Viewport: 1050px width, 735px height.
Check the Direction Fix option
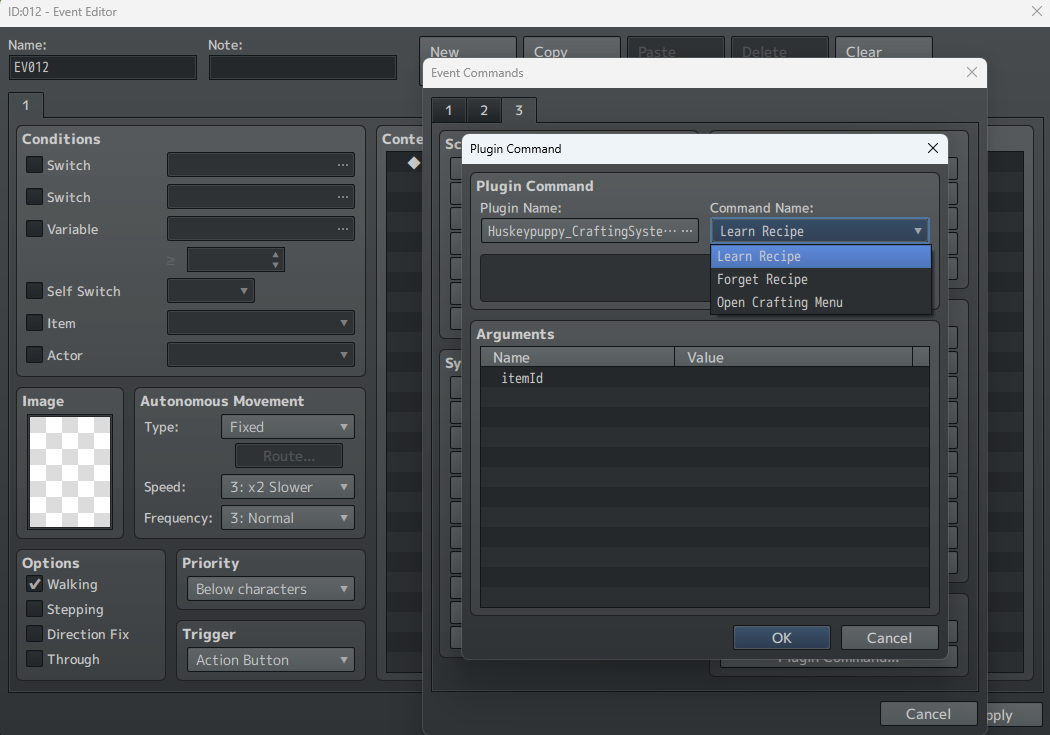[34, 634]
